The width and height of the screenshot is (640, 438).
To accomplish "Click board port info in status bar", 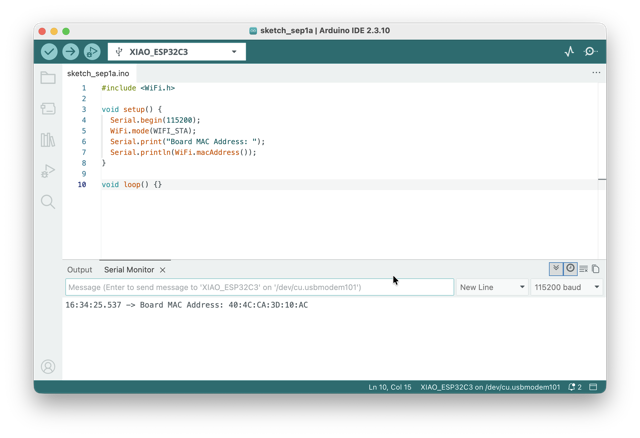I will tap(490, 387).
